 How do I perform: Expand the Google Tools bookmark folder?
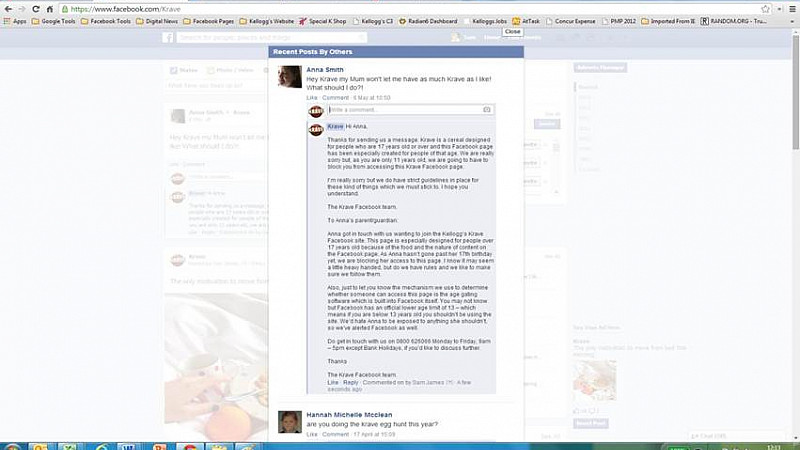tap(54, 21)
